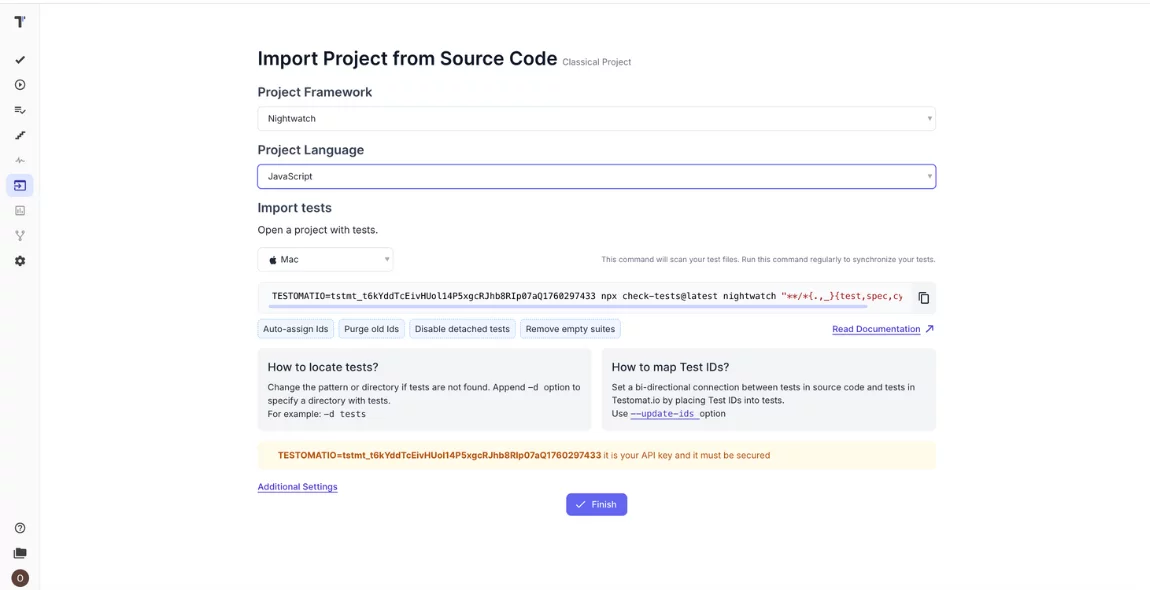Screen dimensions: 1150x590
Task: Open Steps via staircase sidebar icon
Action: (x=20, y=135)
